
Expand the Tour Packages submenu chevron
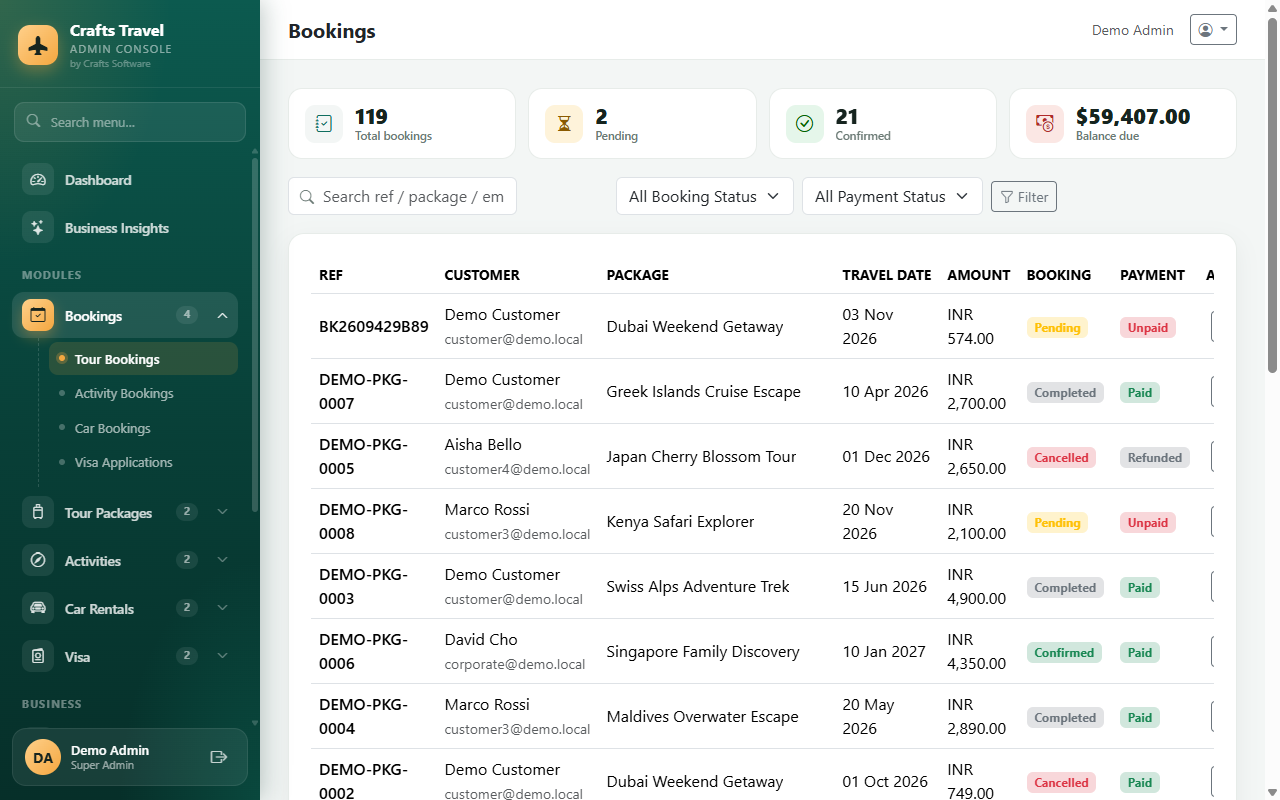coord(222,512)
